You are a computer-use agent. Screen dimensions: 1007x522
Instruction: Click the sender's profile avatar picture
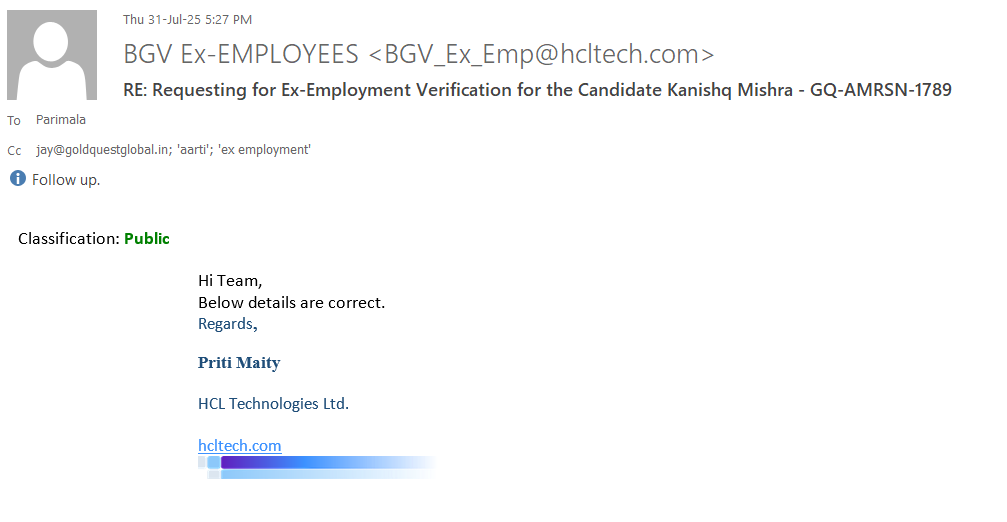tap(52, 55)
